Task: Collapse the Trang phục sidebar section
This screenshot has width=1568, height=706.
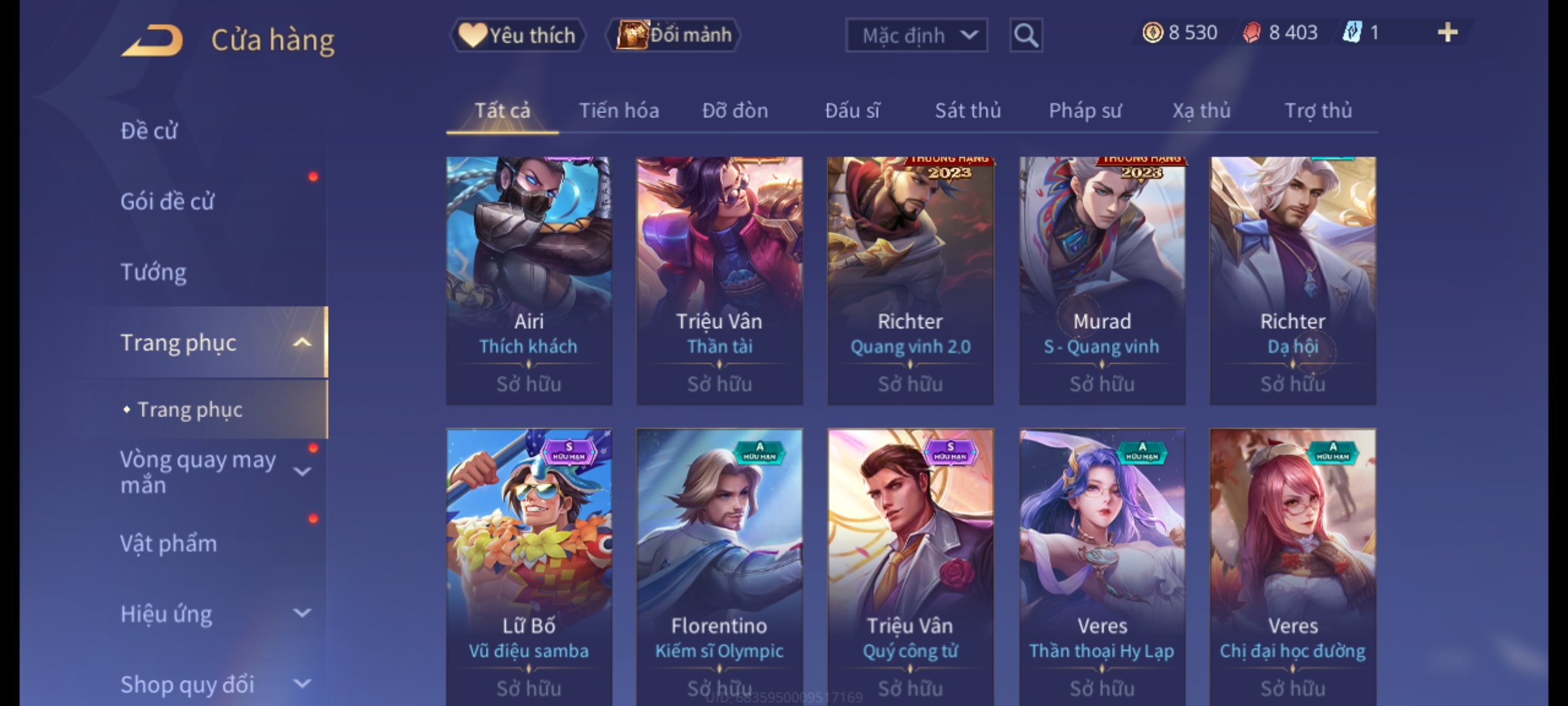Action: coord(302,343)
